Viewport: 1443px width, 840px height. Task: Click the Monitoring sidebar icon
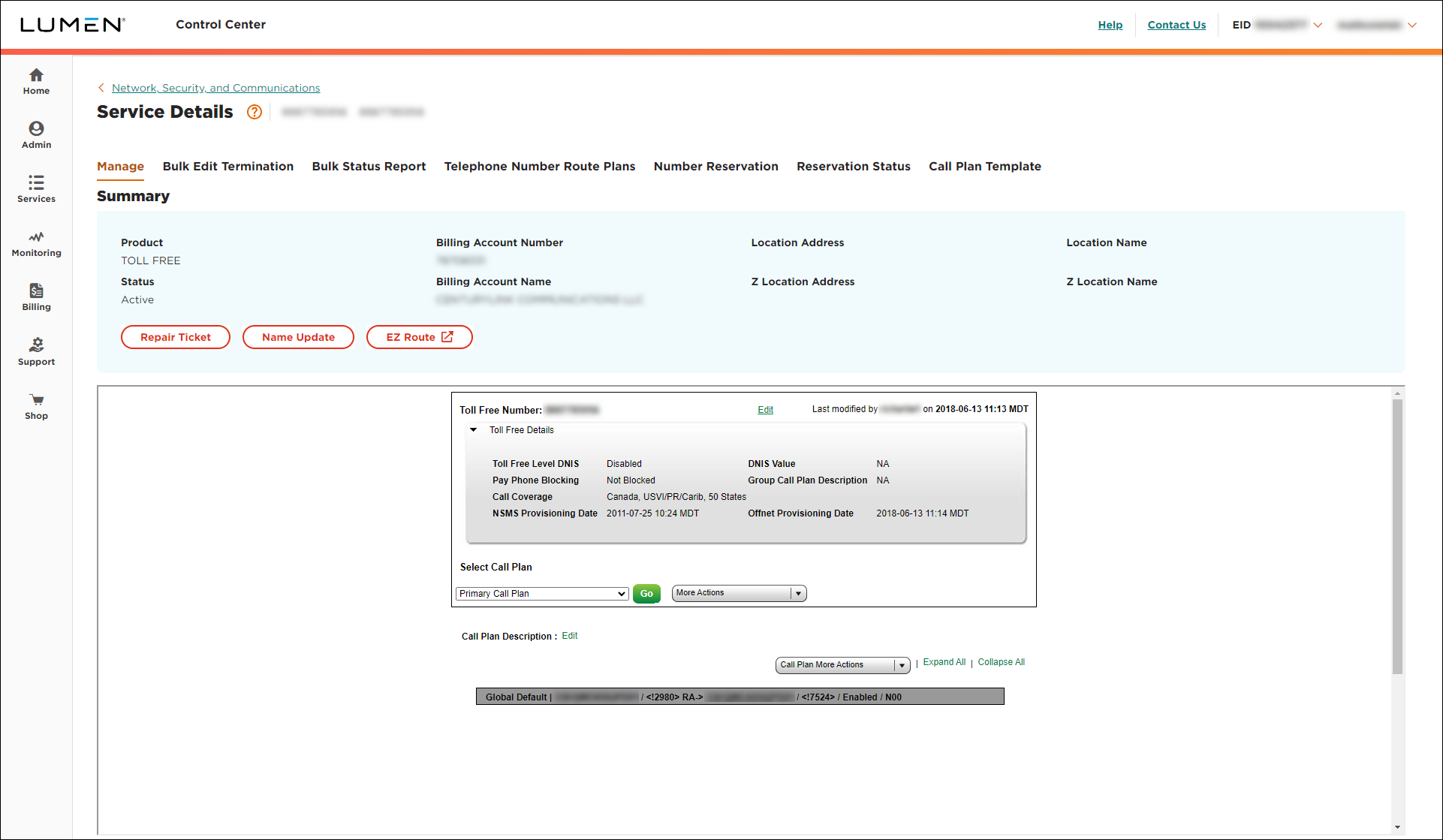click(x=37, y=244)
